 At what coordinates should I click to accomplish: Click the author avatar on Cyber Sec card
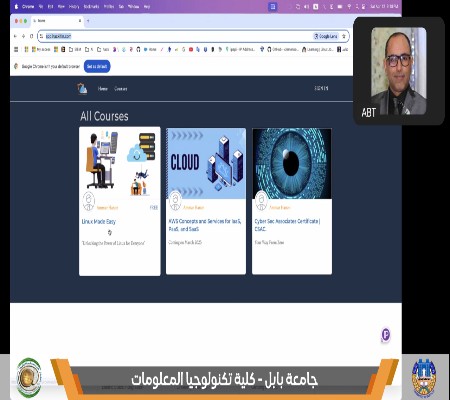[261, 201]
